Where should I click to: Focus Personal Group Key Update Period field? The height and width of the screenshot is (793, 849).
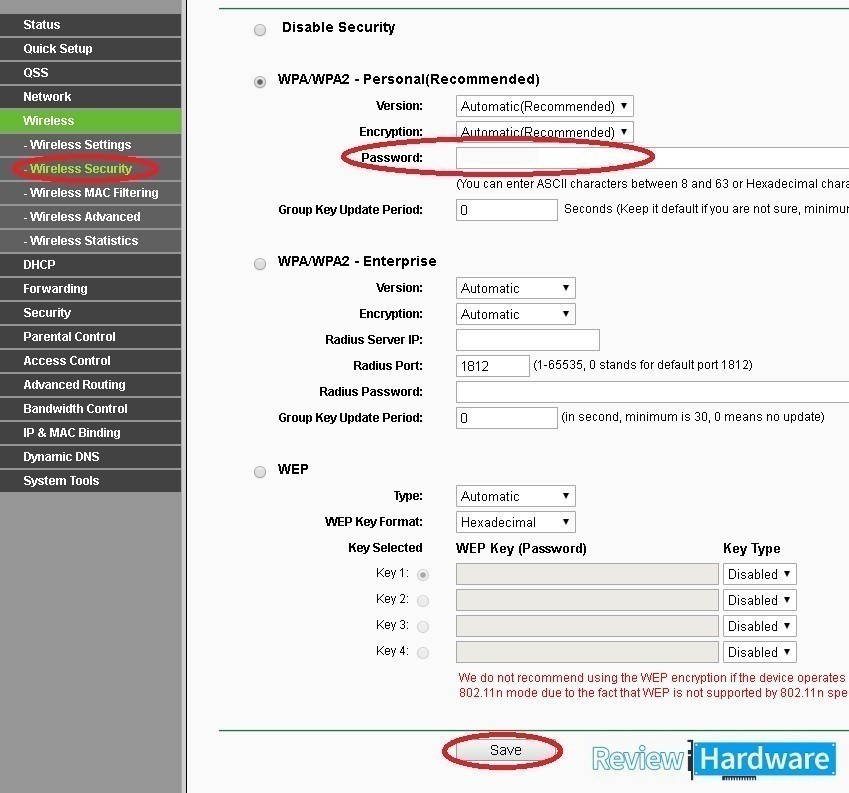point(507,210)
